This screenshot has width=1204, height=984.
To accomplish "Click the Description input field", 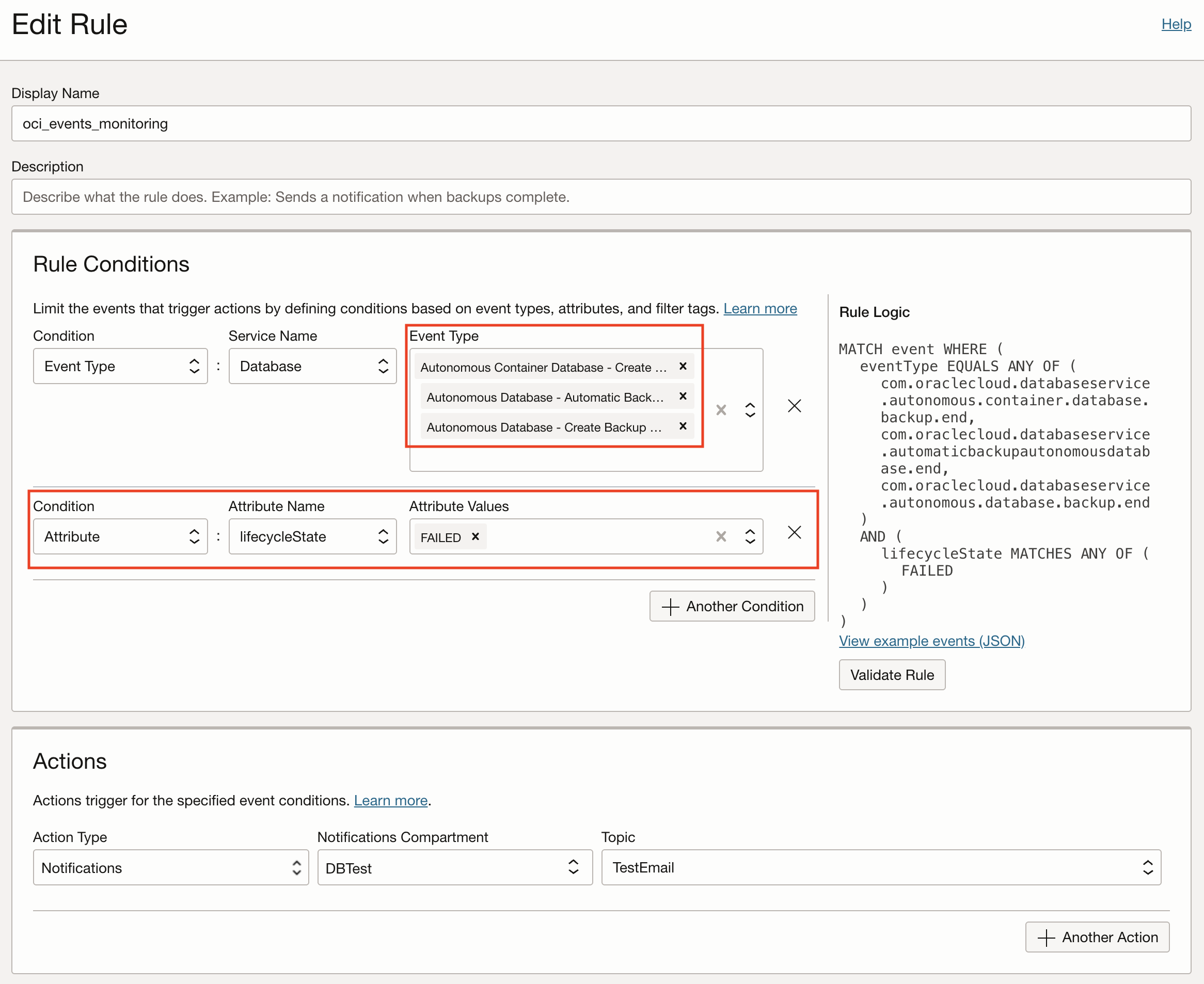I will [x=601, y=197].
